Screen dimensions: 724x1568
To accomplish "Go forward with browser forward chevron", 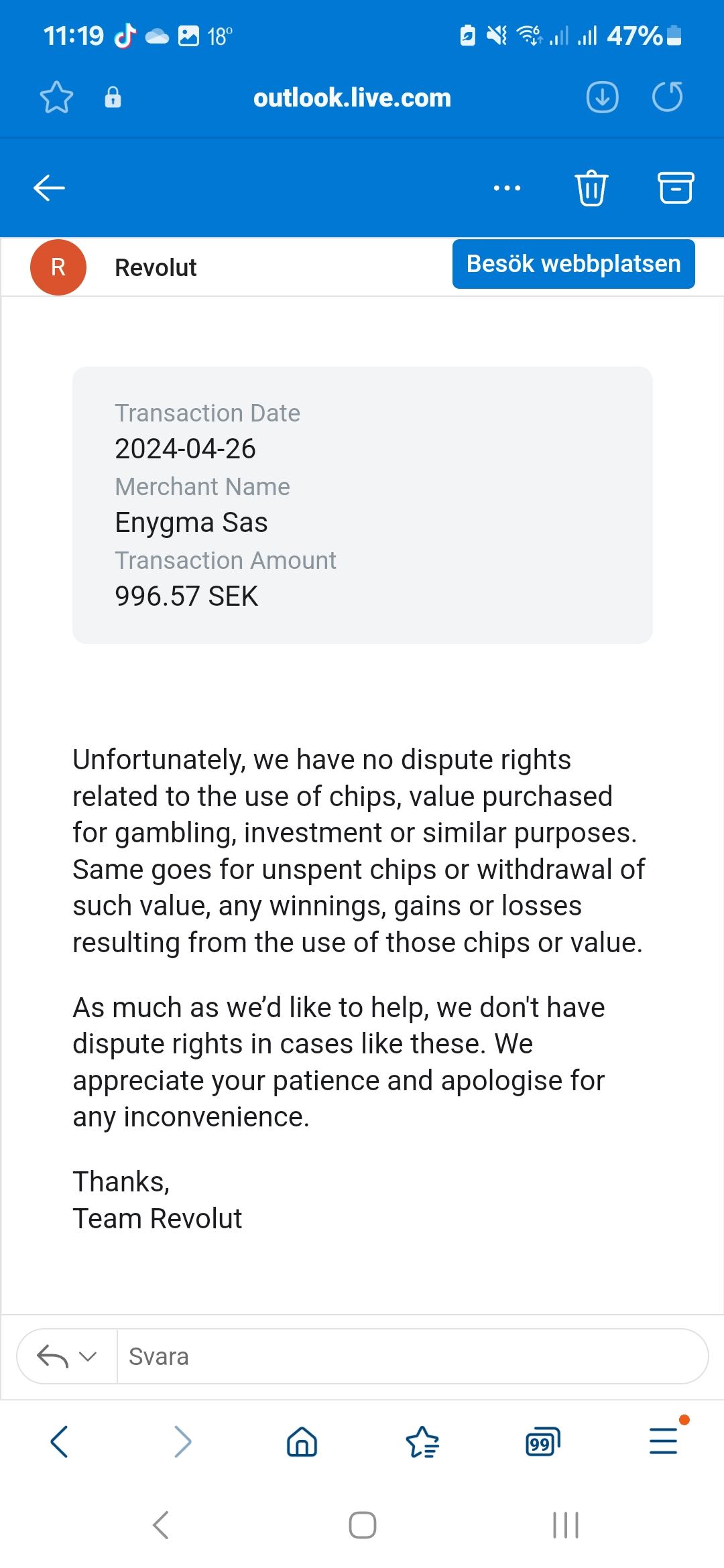I will point(182,1441).
